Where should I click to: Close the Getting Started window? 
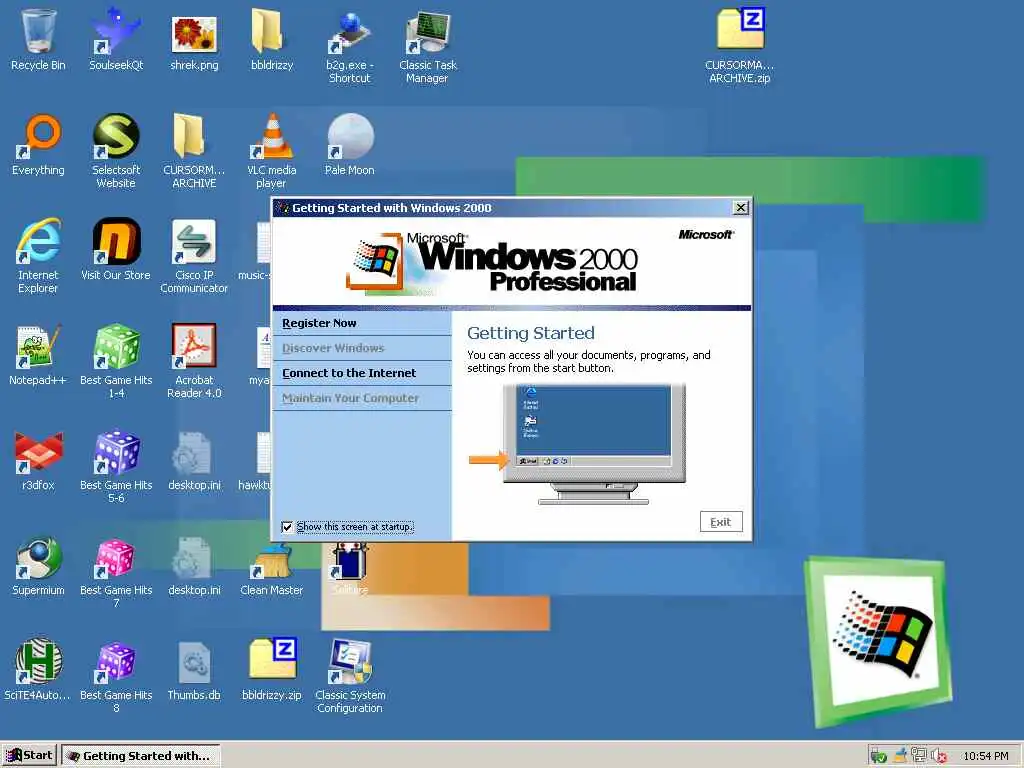point(741,208)
